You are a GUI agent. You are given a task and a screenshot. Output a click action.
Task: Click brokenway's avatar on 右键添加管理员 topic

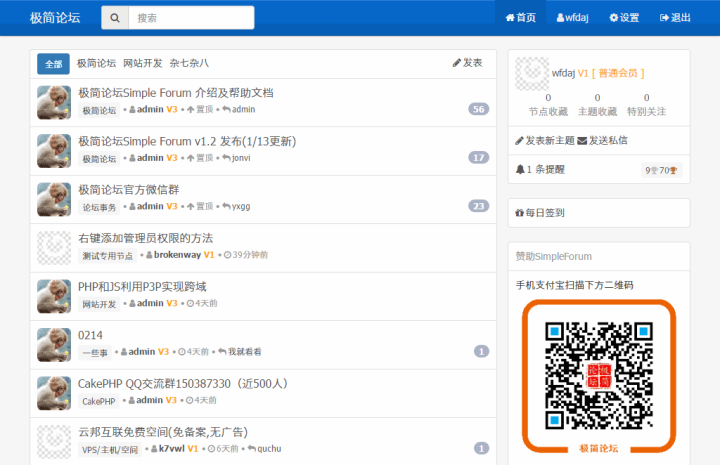pyautogui.click(x=54, y=248)
